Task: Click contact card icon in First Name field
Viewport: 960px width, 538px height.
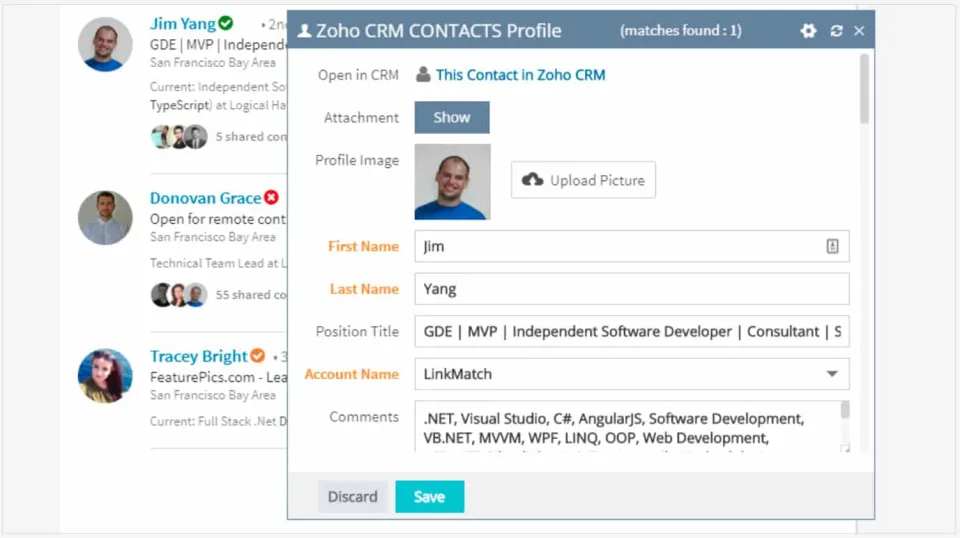Action: point(832,246)
